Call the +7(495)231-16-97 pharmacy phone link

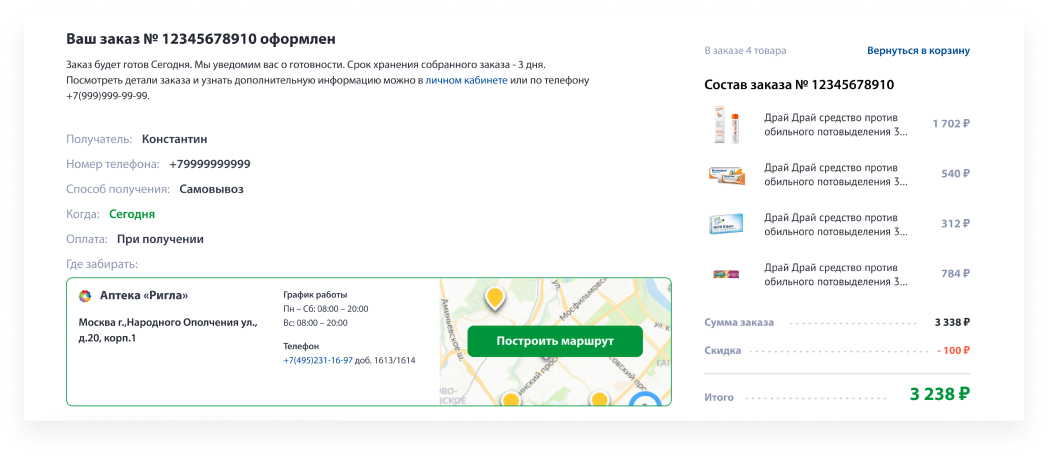(318, 360)
